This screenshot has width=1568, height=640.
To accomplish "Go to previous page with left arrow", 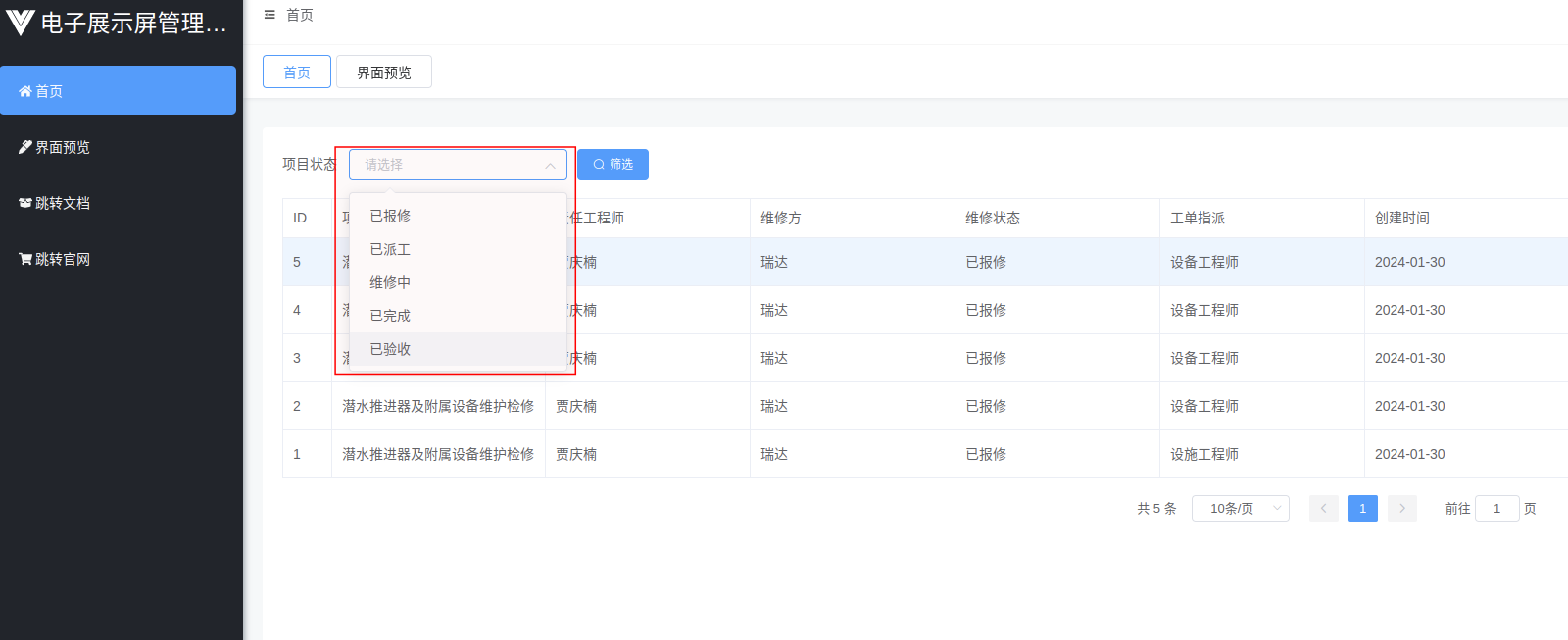I will pyautogui.click(x=1323, y=508).
